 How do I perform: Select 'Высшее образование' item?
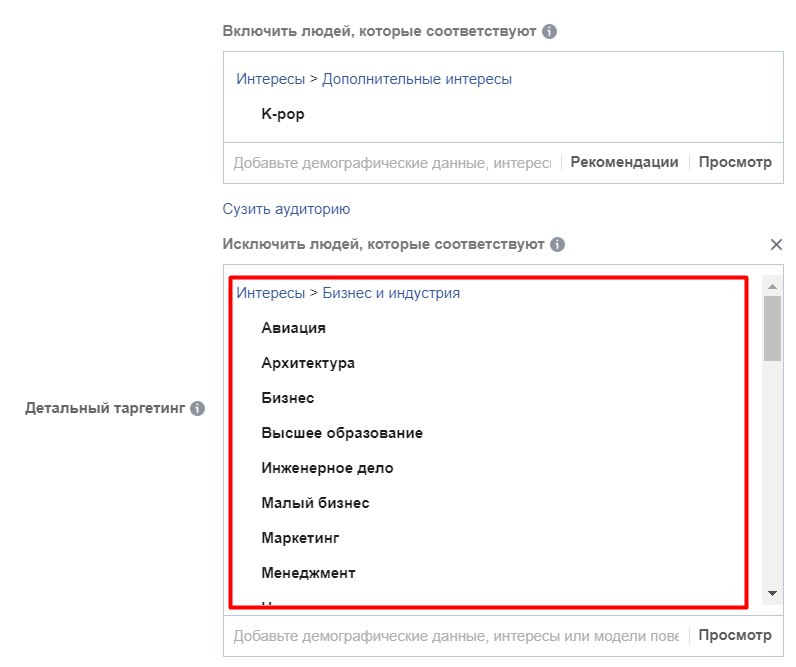pyautogui.click(x=342, y=433)
